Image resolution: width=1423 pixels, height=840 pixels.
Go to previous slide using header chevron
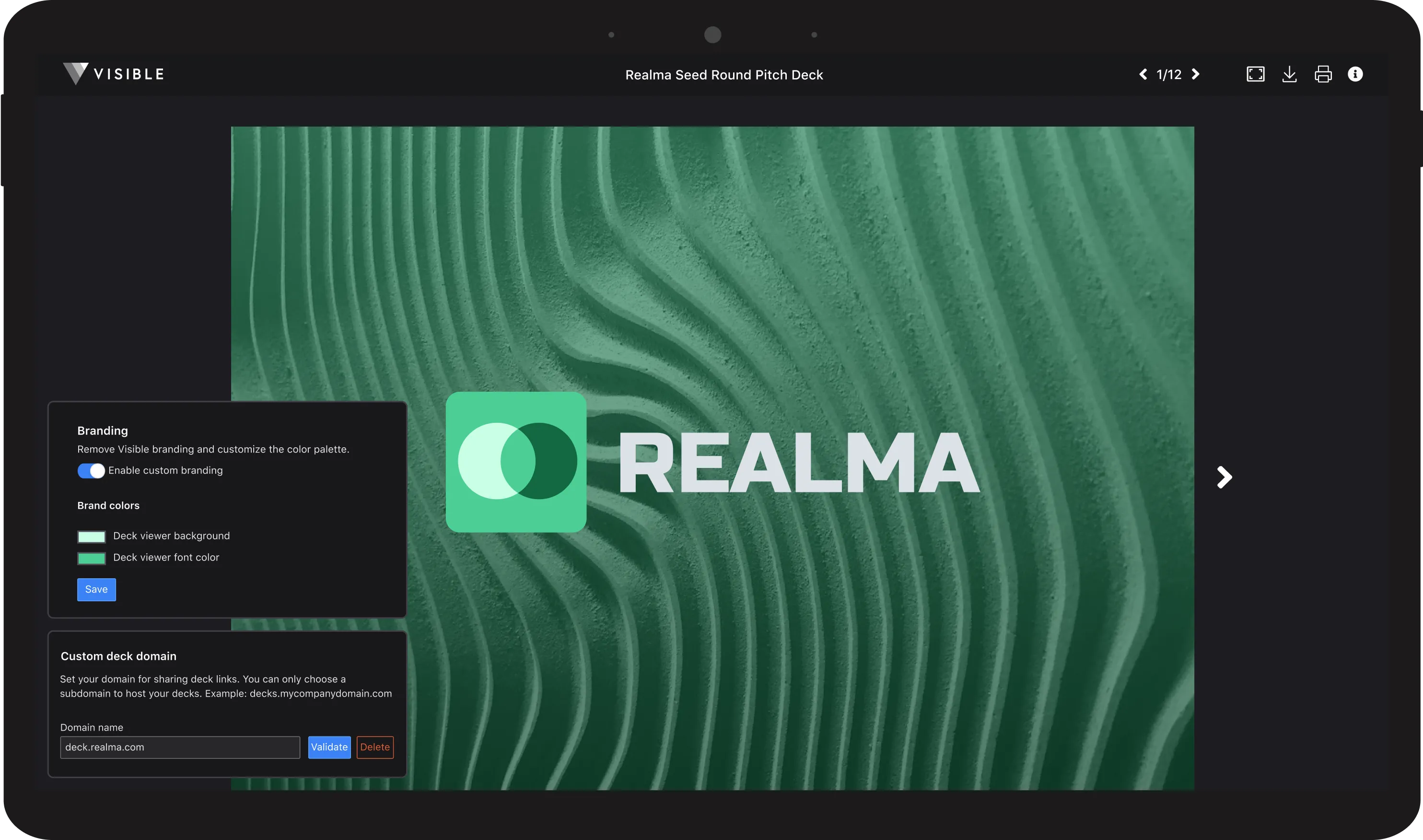(1143, 74)
